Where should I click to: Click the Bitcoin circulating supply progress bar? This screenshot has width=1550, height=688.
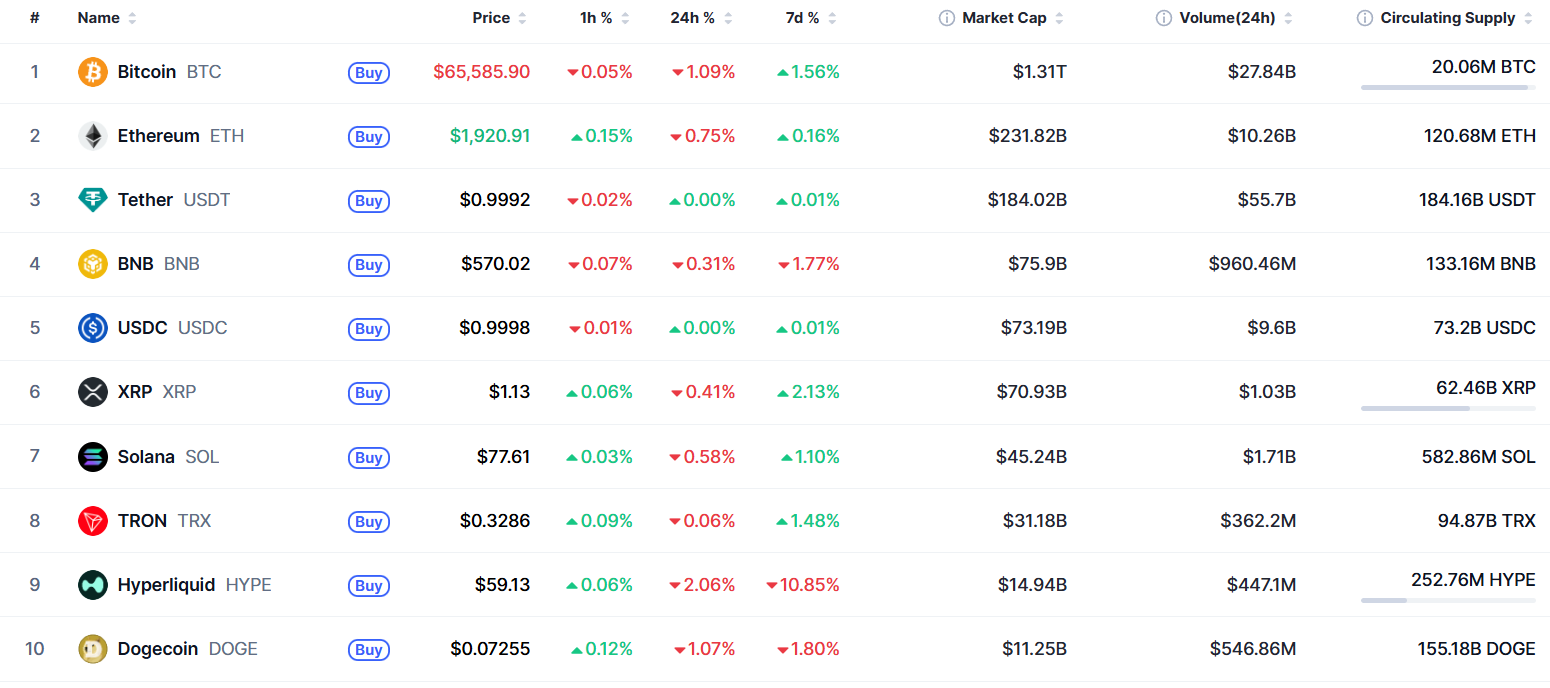[x=1448, y=88]
